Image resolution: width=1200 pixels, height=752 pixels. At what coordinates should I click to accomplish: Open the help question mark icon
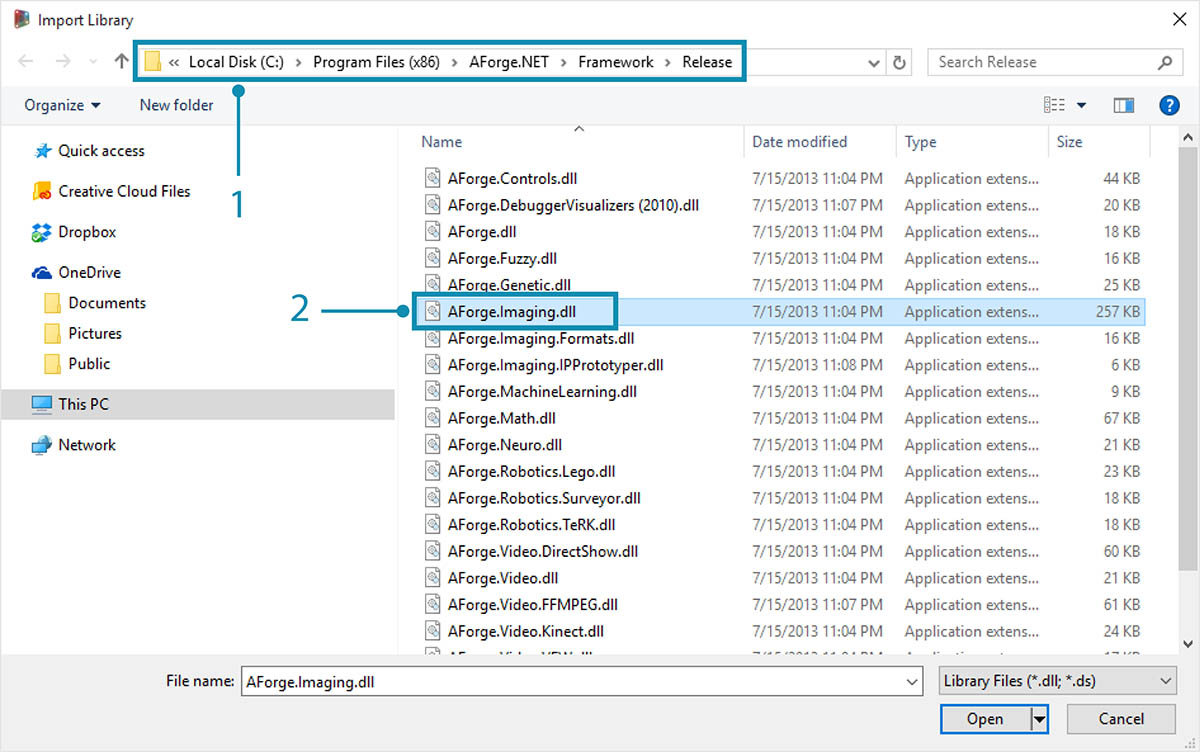tap(1168, 105)
